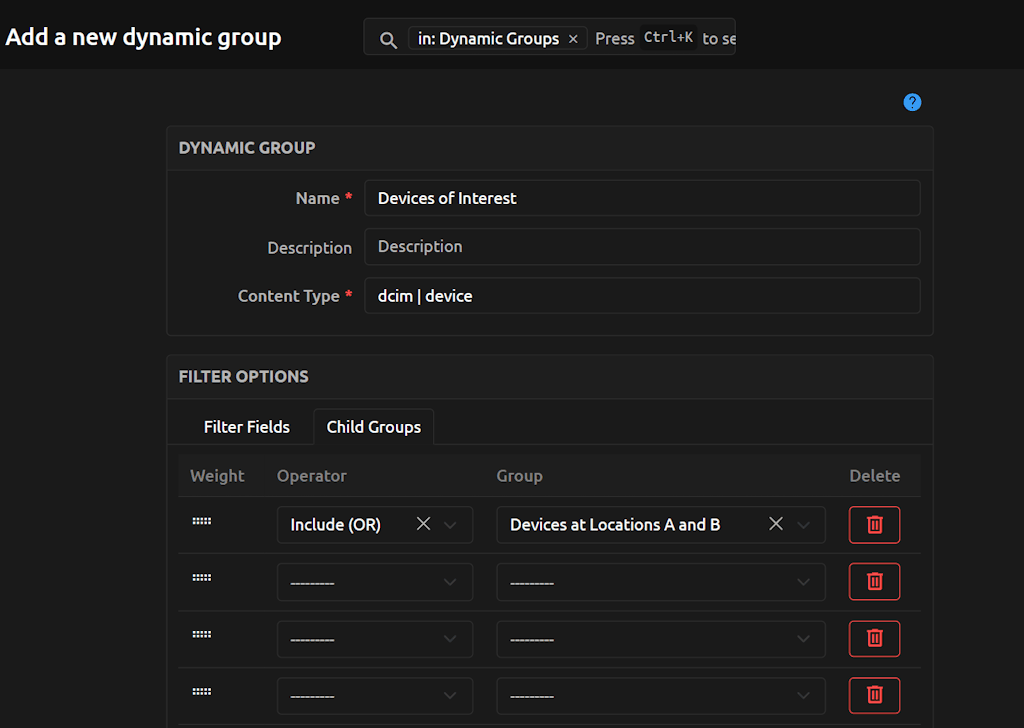Select the Child Groups tab
The image size is (1024, 728).
(x=373, y=426)
